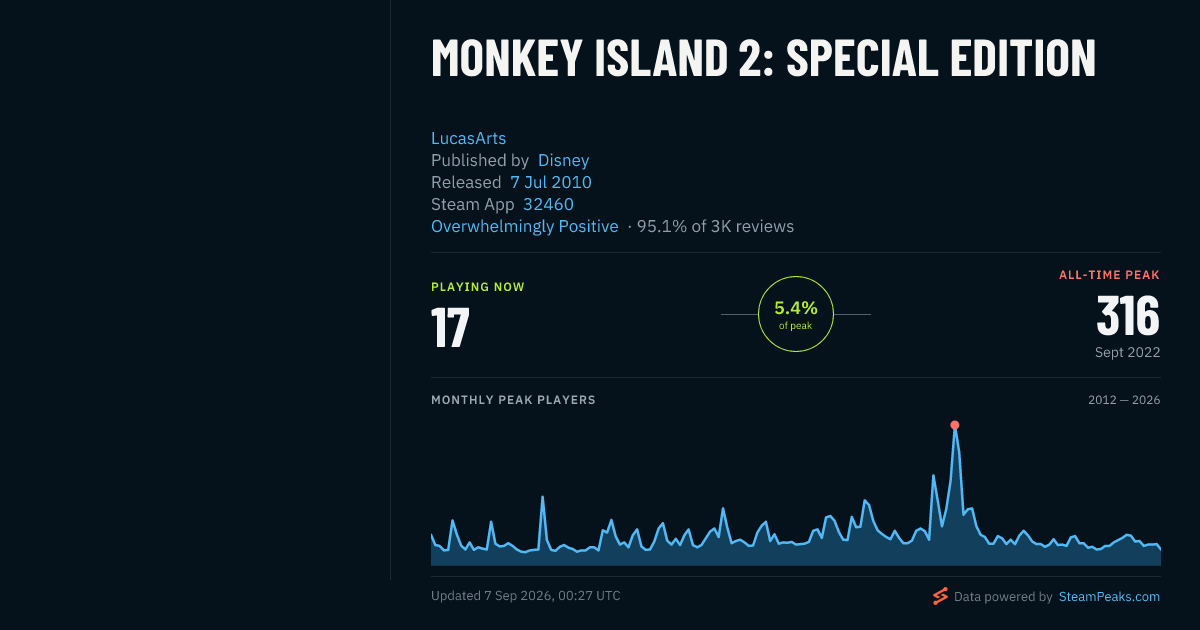Open Steam App ID 32460
The height and width of the screenshot is (630, 1200).
548,204
